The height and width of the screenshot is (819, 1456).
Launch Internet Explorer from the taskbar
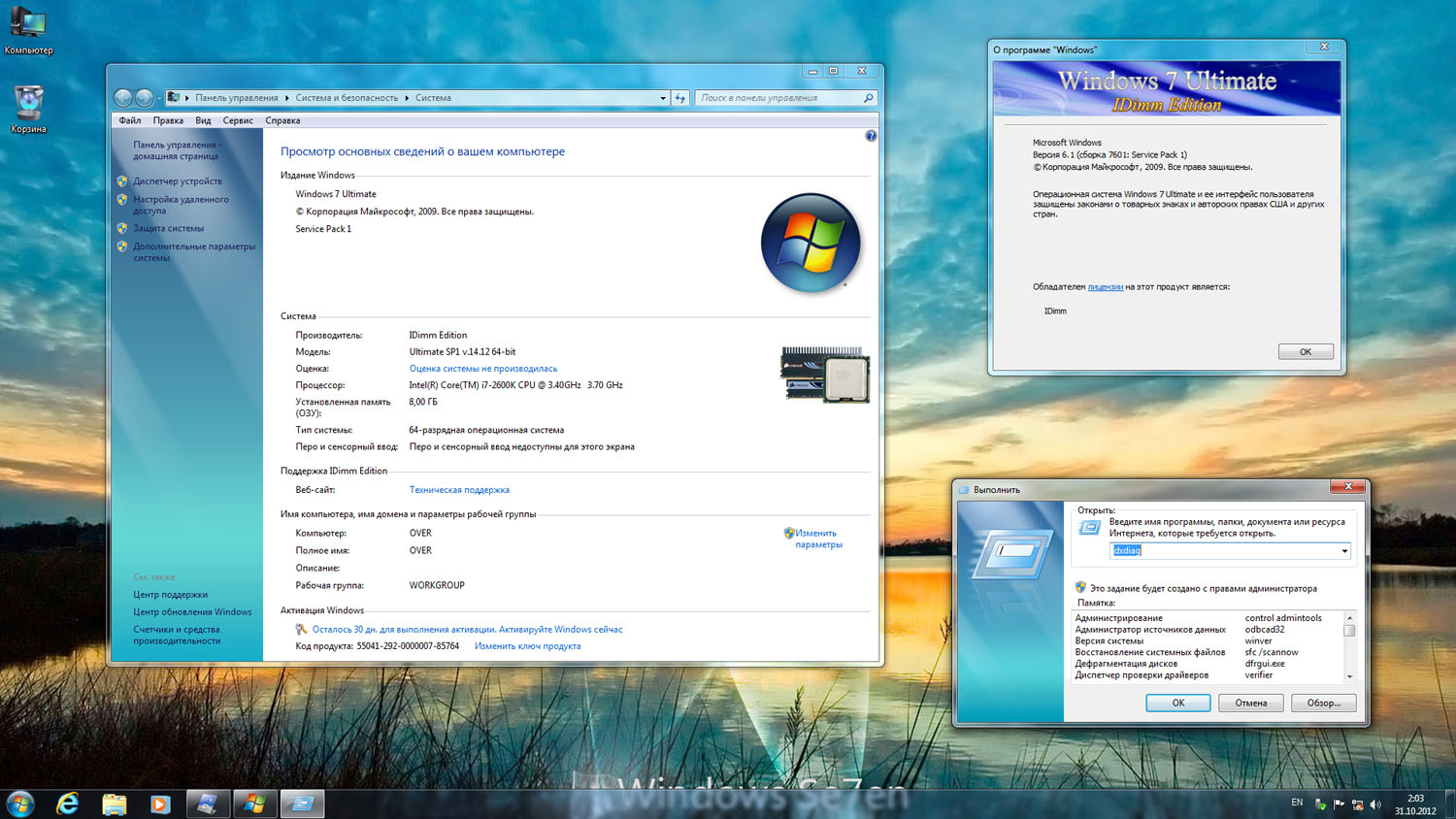click(68, 803)
